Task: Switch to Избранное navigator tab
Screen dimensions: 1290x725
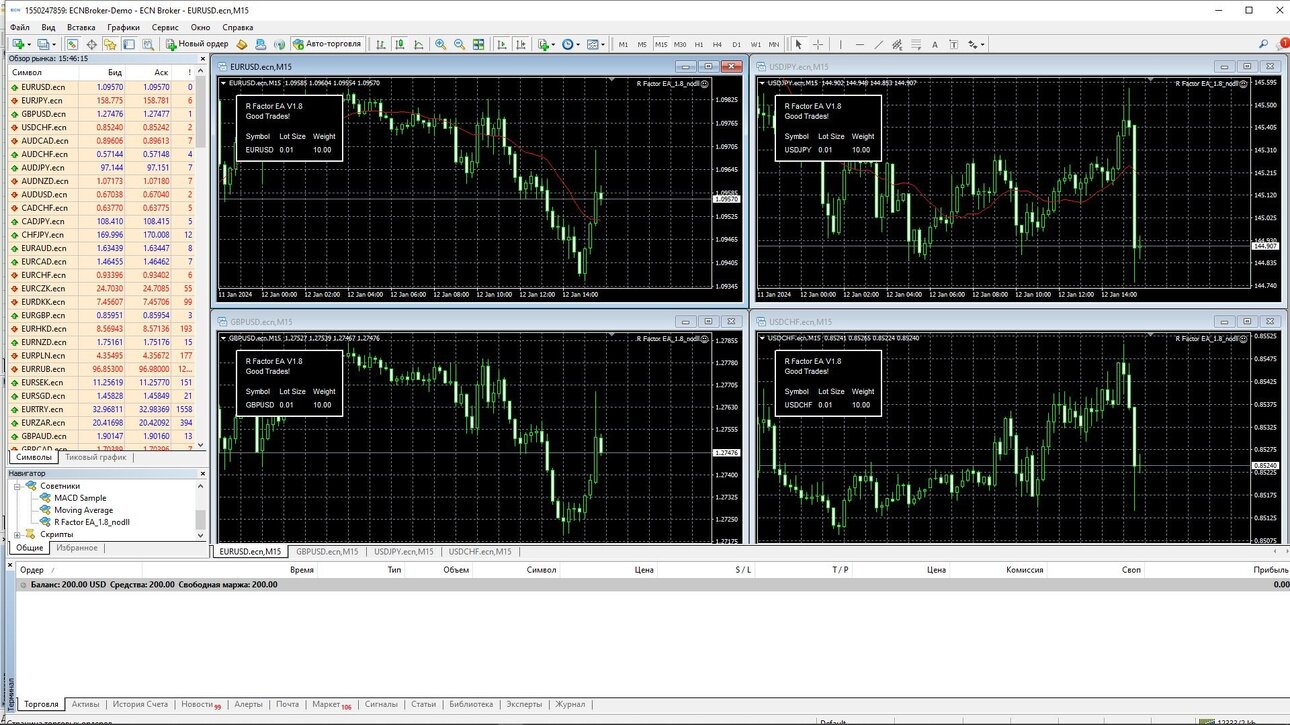Action: (x=77, y=548)
